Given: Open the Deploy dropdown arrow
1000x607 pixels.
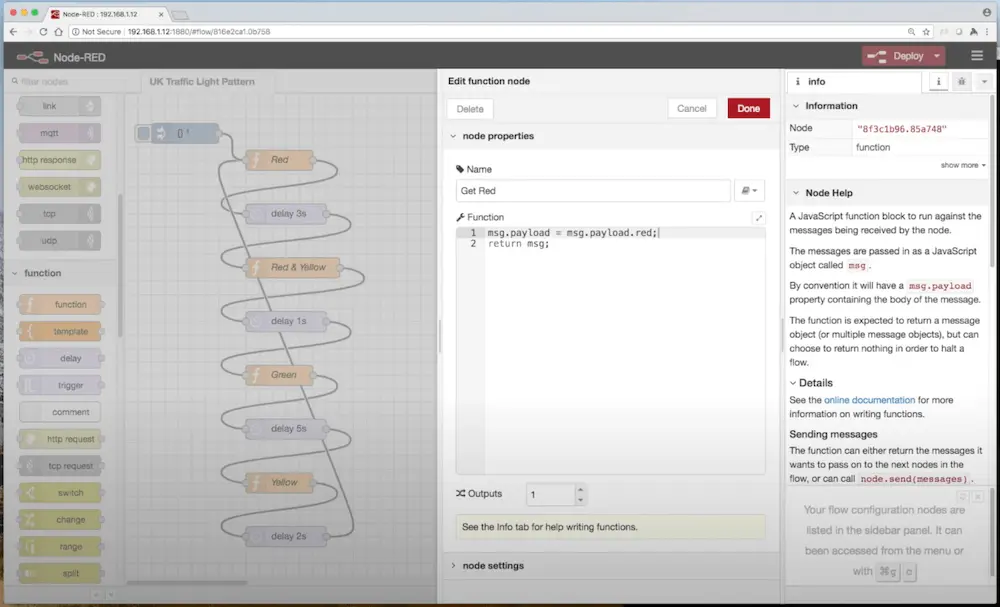Looking at the screenshot, I should click(937, 56).
